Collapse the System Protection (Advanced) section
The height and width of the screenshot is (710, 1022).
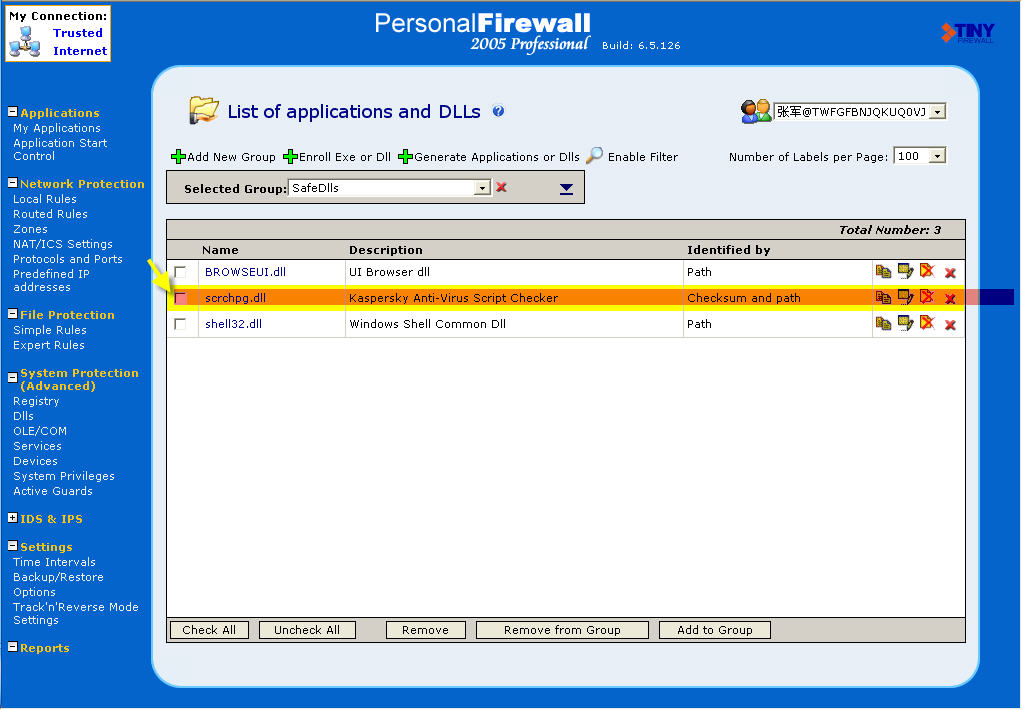click(x=12, y=377)
